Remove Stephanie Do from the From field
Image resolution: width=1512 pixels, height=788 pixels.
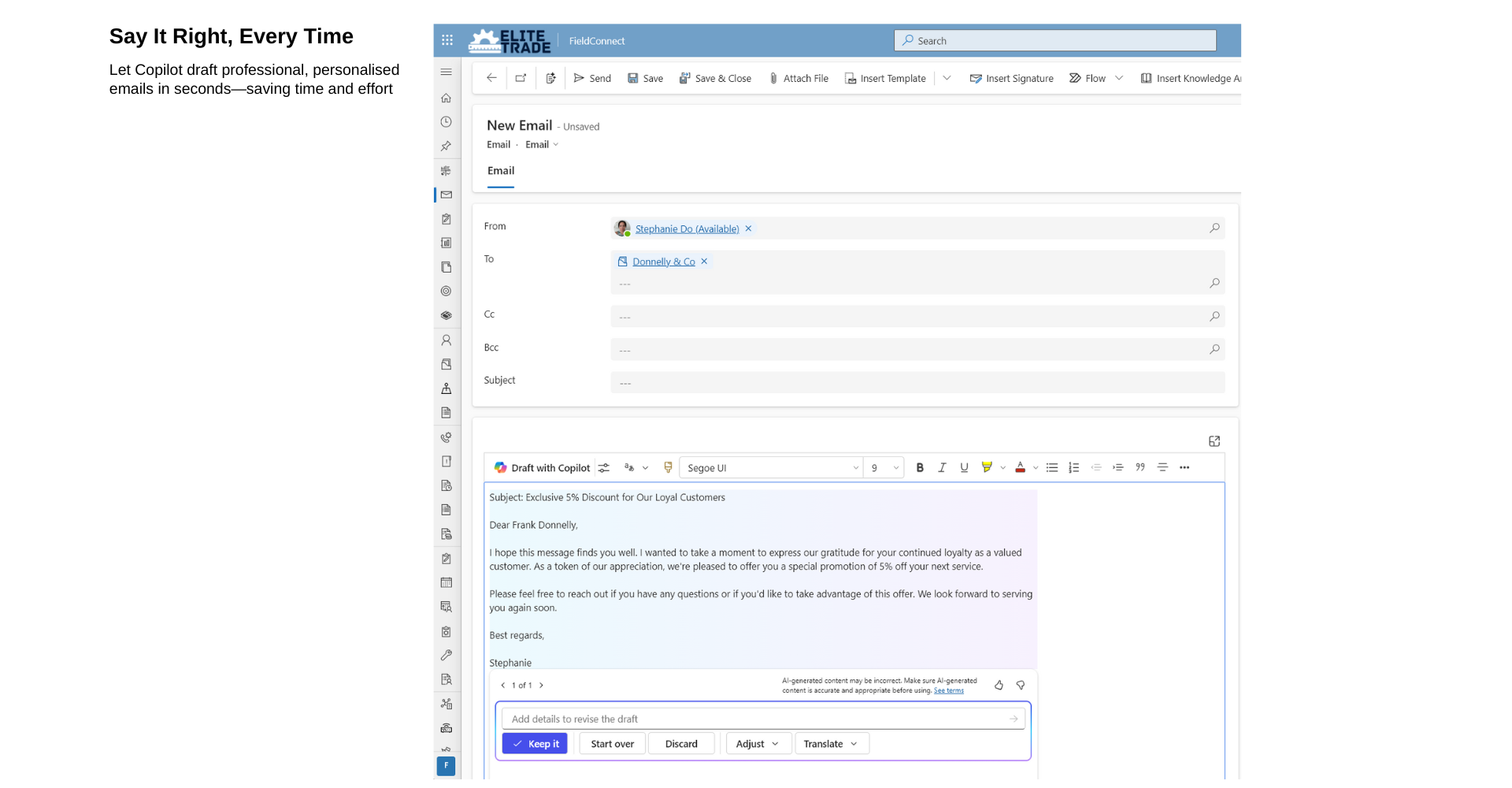click(x=748, y=229)
